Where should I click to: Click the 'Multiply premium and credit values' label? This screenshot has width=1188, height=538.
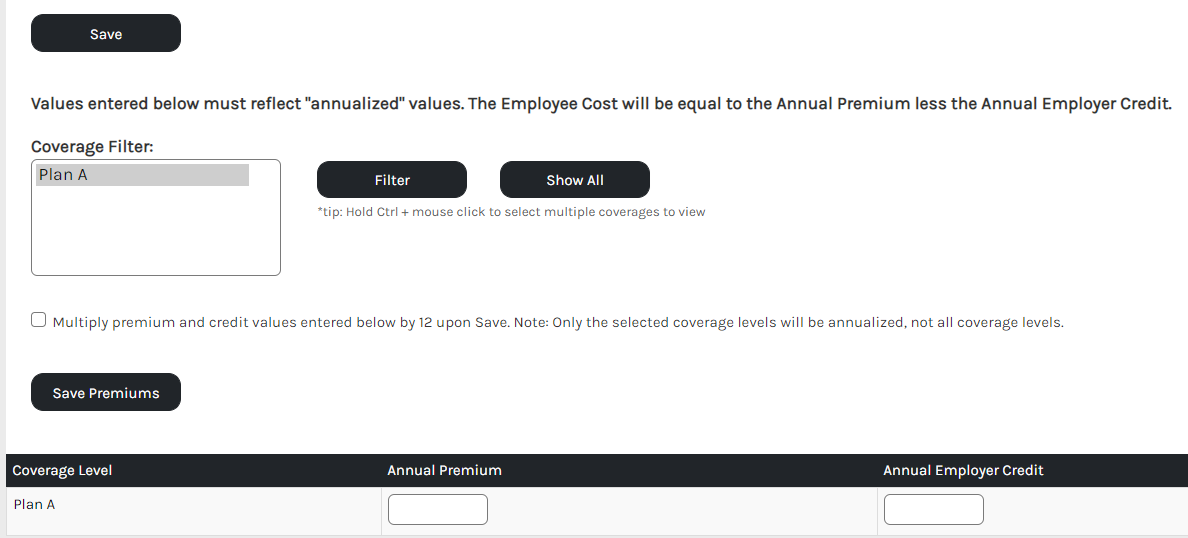pos(280,323)
